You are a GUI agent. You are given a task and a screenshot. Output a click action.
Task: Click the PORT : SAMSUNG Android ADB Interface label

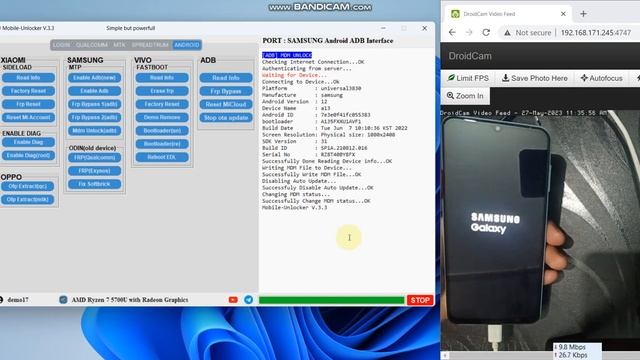[x=328, y=41]
